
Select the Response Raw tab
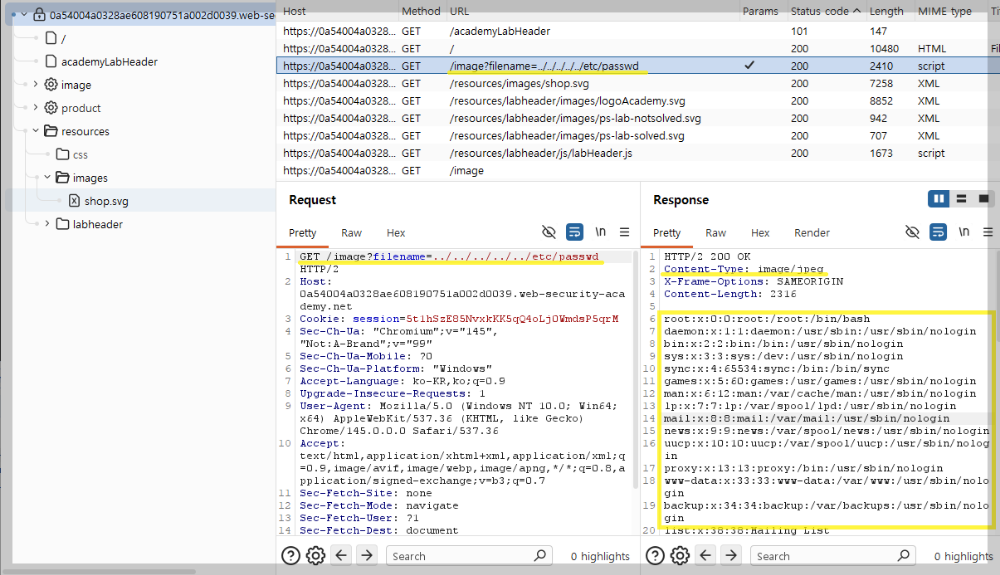click(716, 233)
